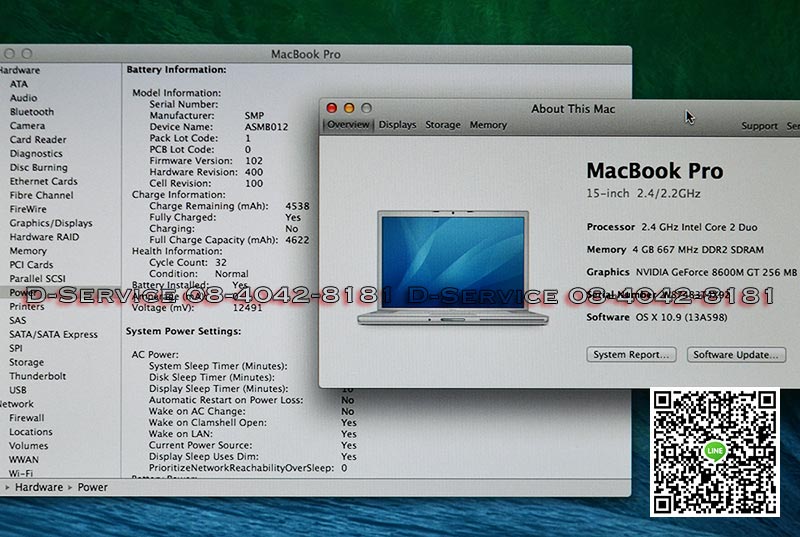Image resolution: width=800 pixels, height=537 pixels.
Task: Select Ethernet Cards in the sidebar
Action: click(44, 181)
